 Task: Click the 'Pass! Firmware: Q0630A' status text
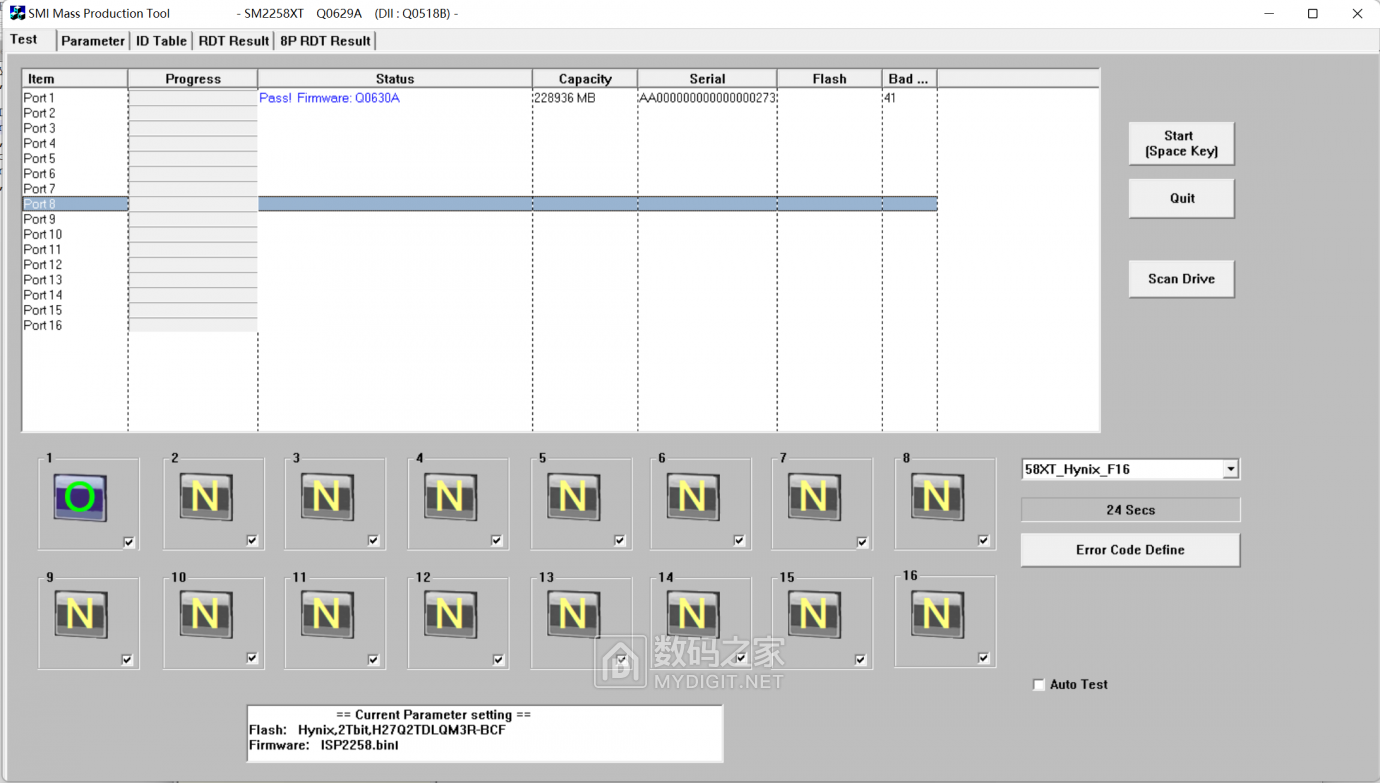[329, 98]
